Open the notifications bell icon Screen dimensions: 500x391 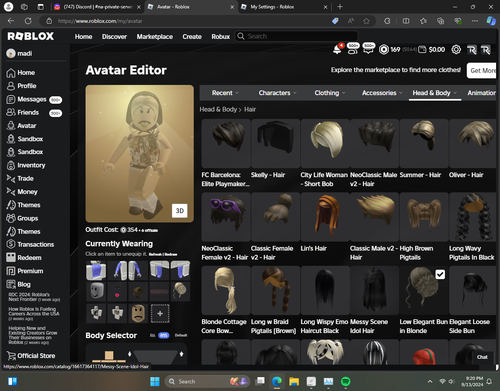(337, 49)
